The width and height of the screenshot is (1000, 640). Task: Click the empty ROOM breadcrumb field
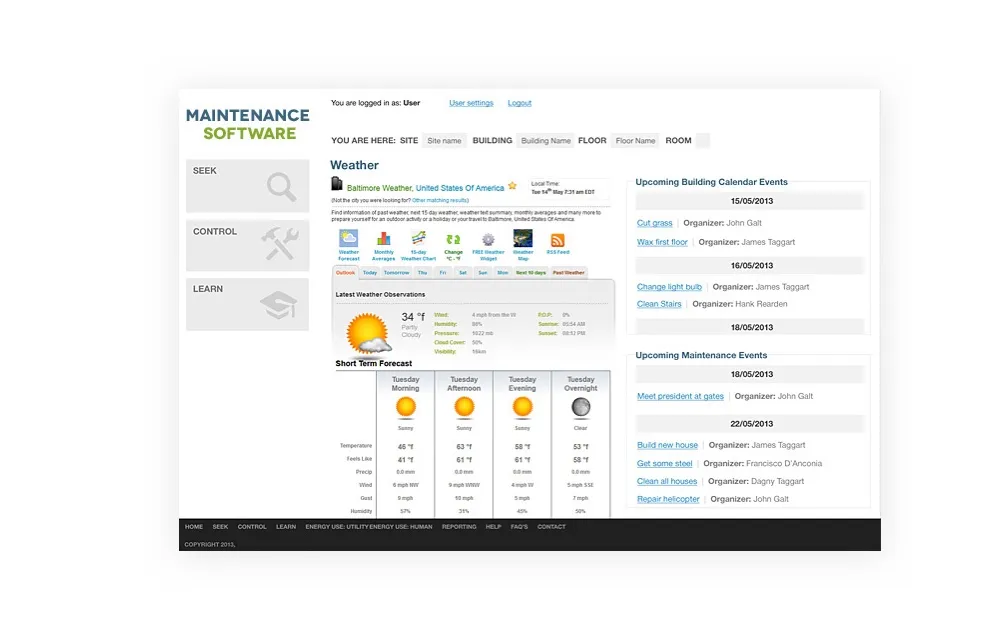pos(702,141)
